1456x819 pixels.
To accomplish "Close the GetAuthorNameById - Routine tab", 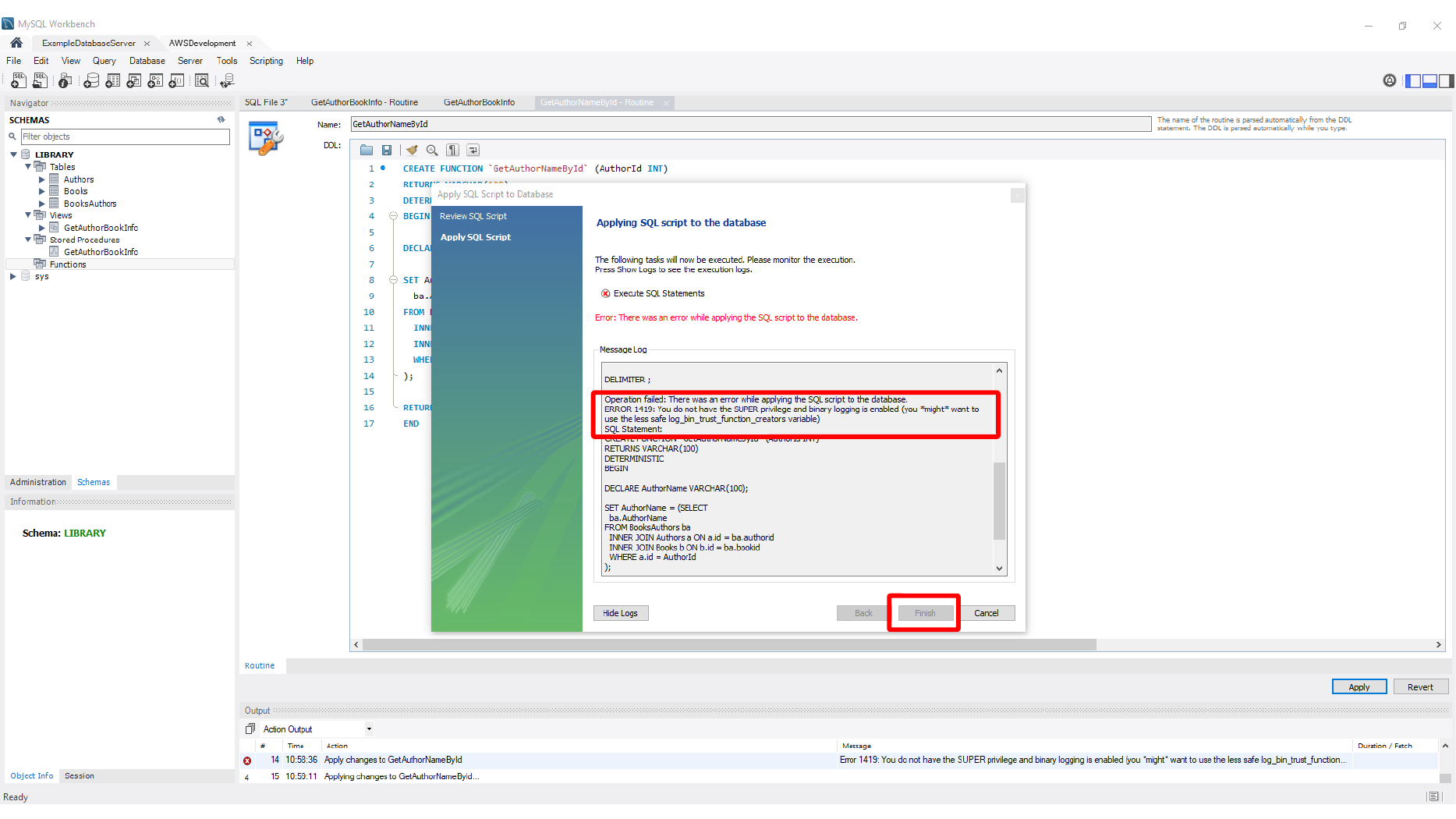I will 666,103.
